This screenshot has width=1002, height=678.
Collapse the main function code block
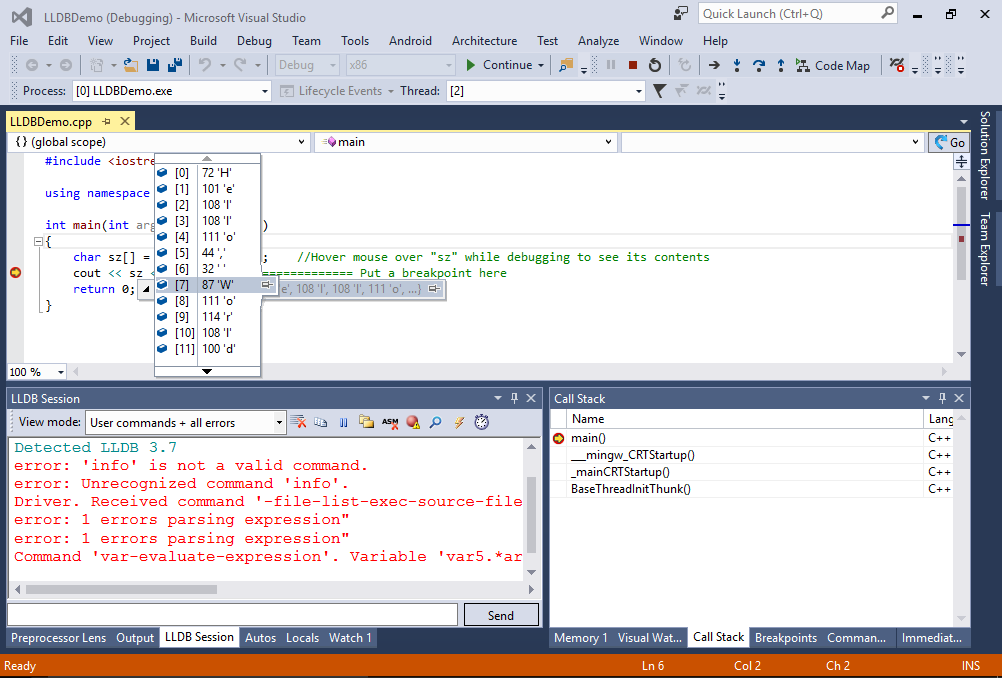tap(38, 242)
